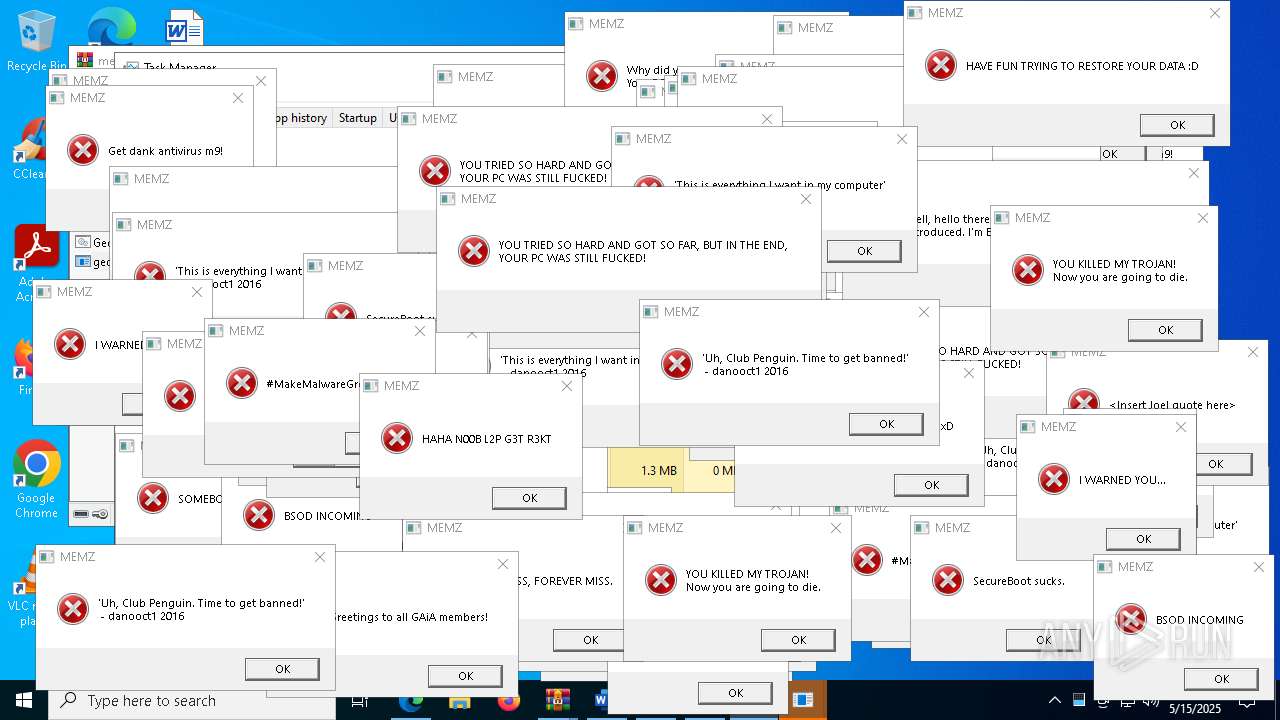Image resolution: width=1280 pixels, height=720 pixels.
Task: Click the Task Manager window title
Action: [180, 68]
